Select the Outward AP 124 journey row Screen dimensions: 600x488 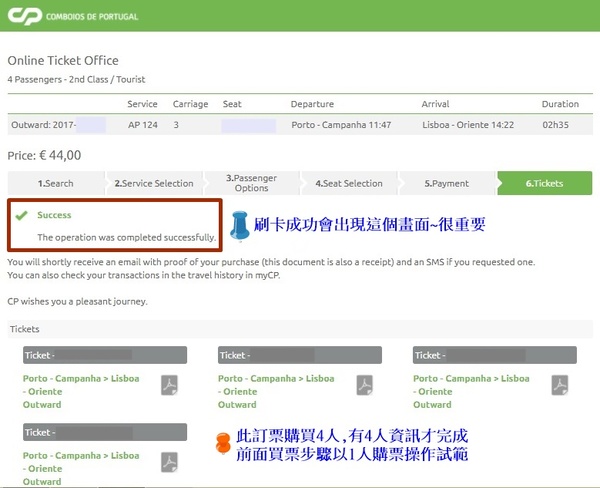click(x=300, y=125)
